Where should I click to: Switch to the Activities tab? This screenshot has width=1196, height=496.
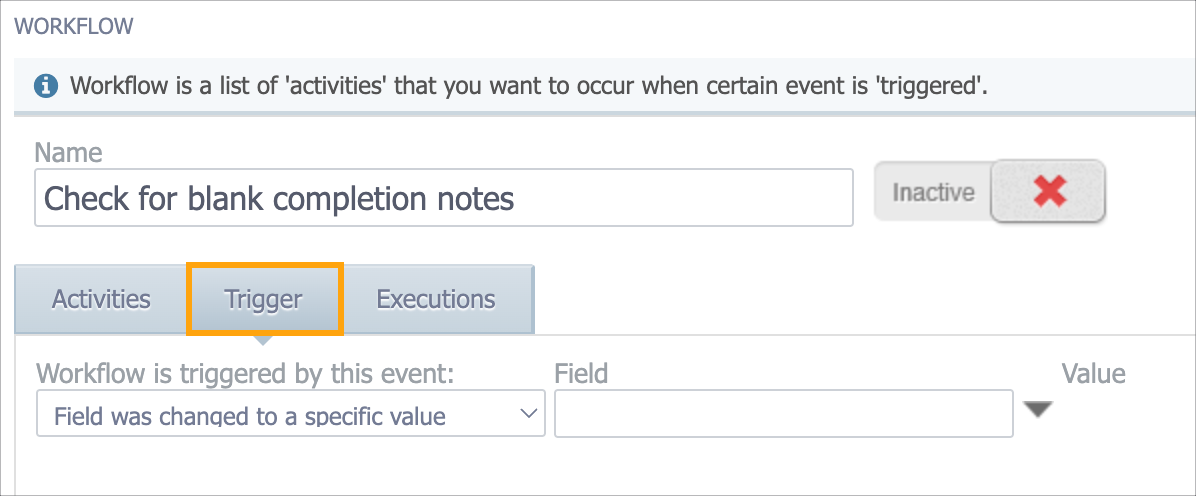[101, 299]
